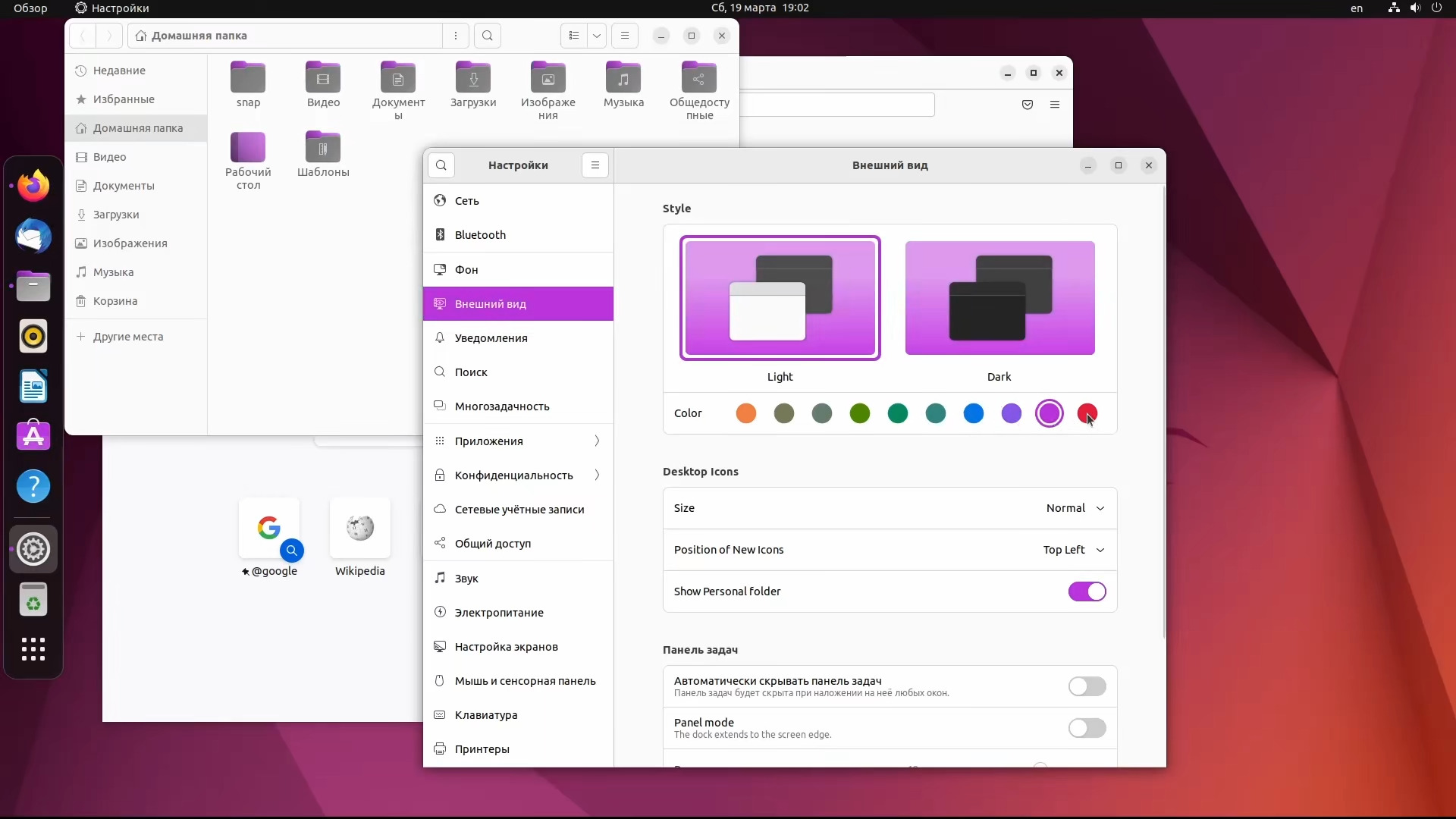Click the Домашняя папка path bar
This screenshot has height=819, width=1456.
285,36
